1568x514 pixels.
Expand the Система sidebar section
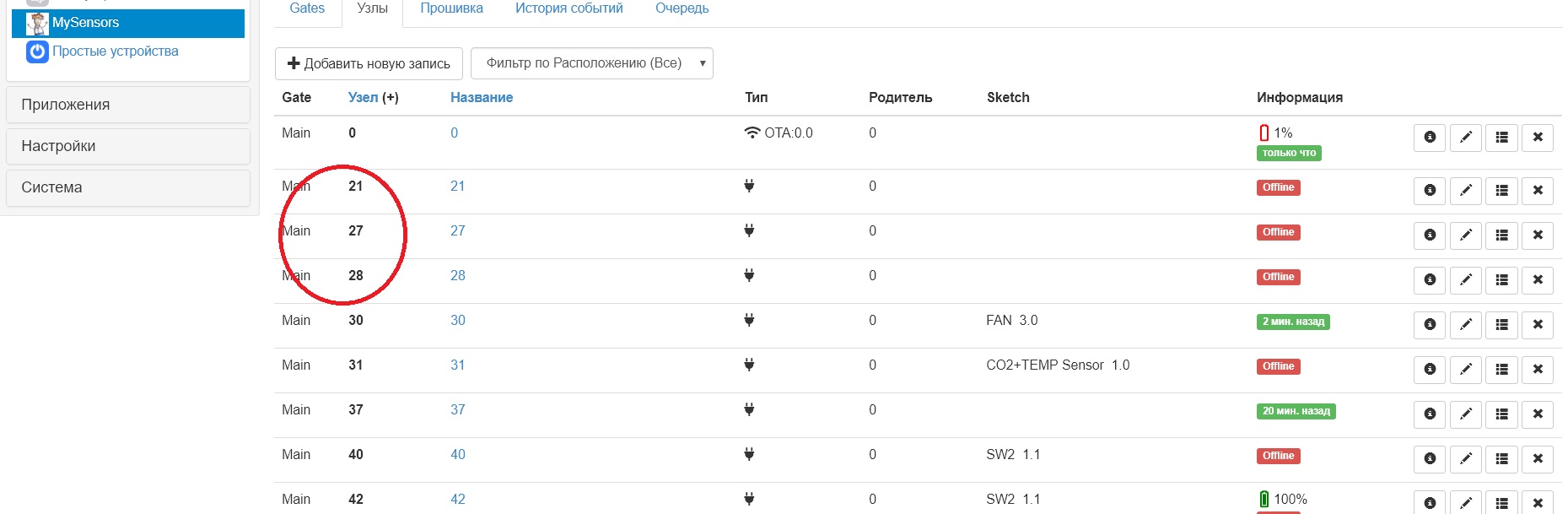[x=128, y=187]
